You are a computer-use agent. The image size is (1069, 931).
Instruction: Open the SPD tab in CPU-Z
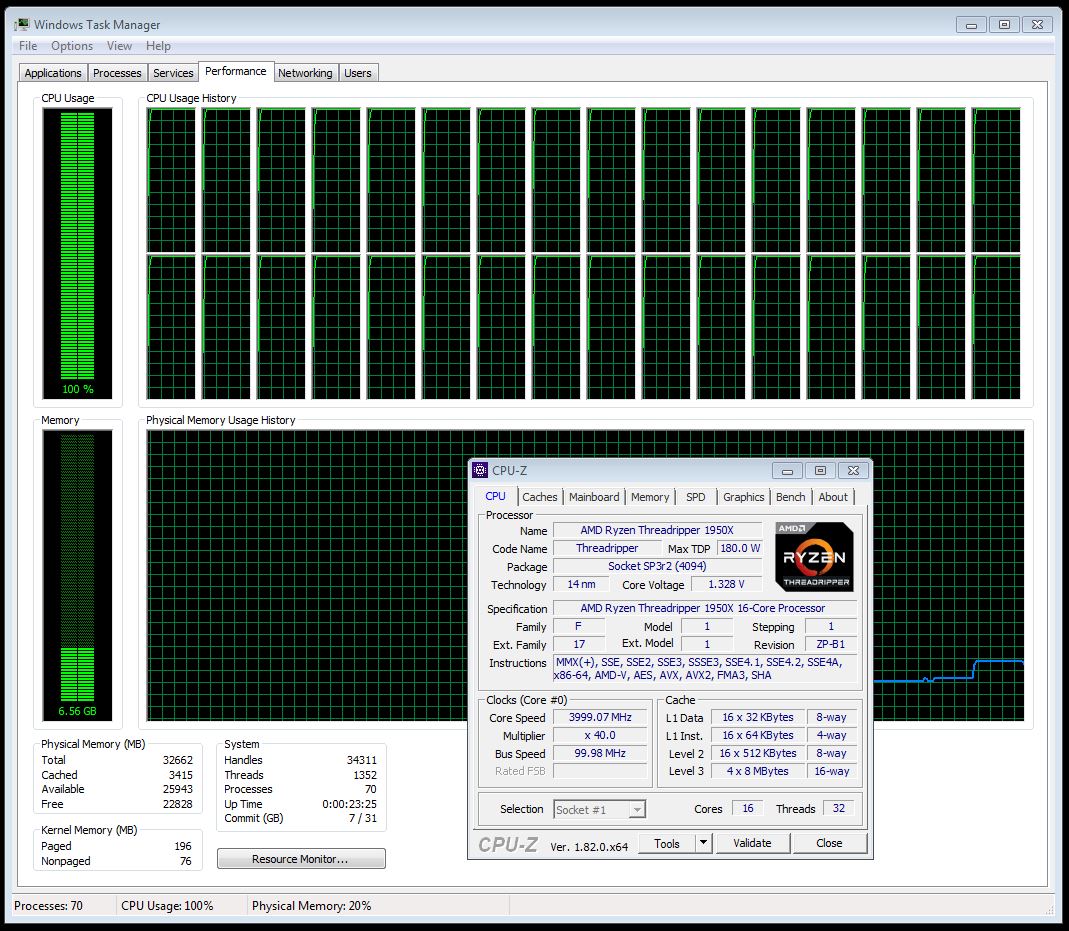click(x=695, y=497)
